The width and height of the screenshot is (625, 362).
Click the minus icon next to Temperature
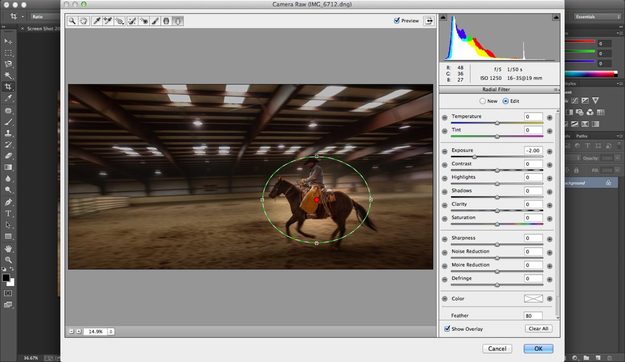click(444, 118)
